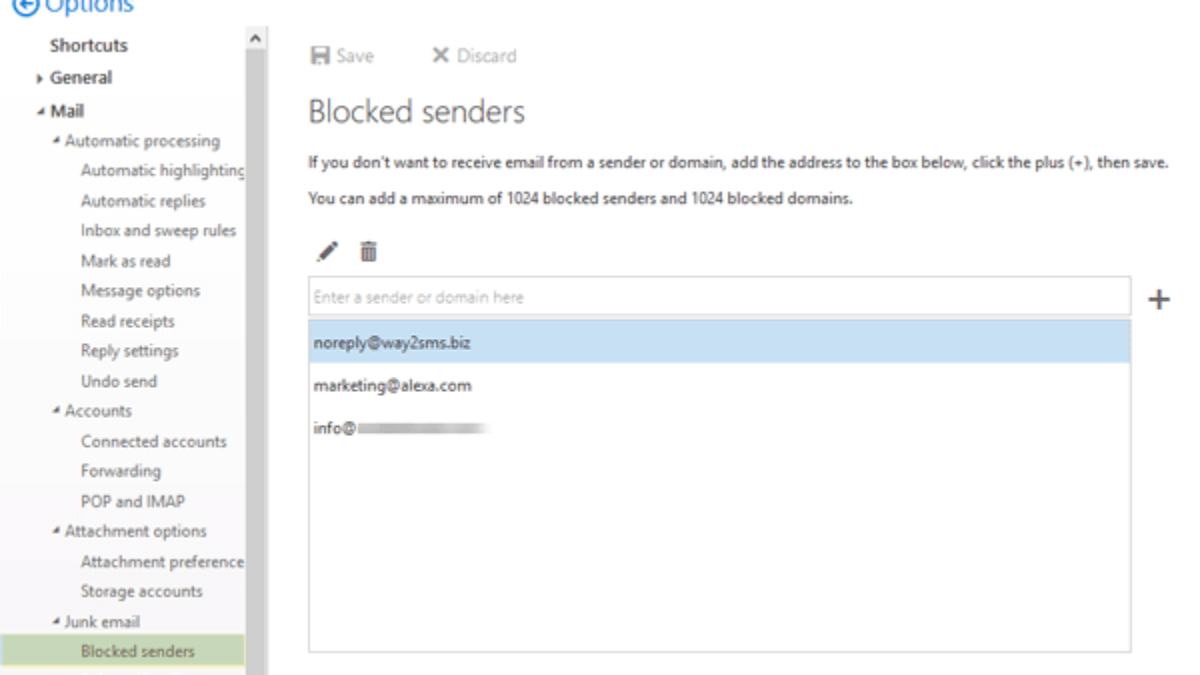Collapse the Automatic processing group
Image resolution: width=1200 pixels, height=675 pixels.
57,141
